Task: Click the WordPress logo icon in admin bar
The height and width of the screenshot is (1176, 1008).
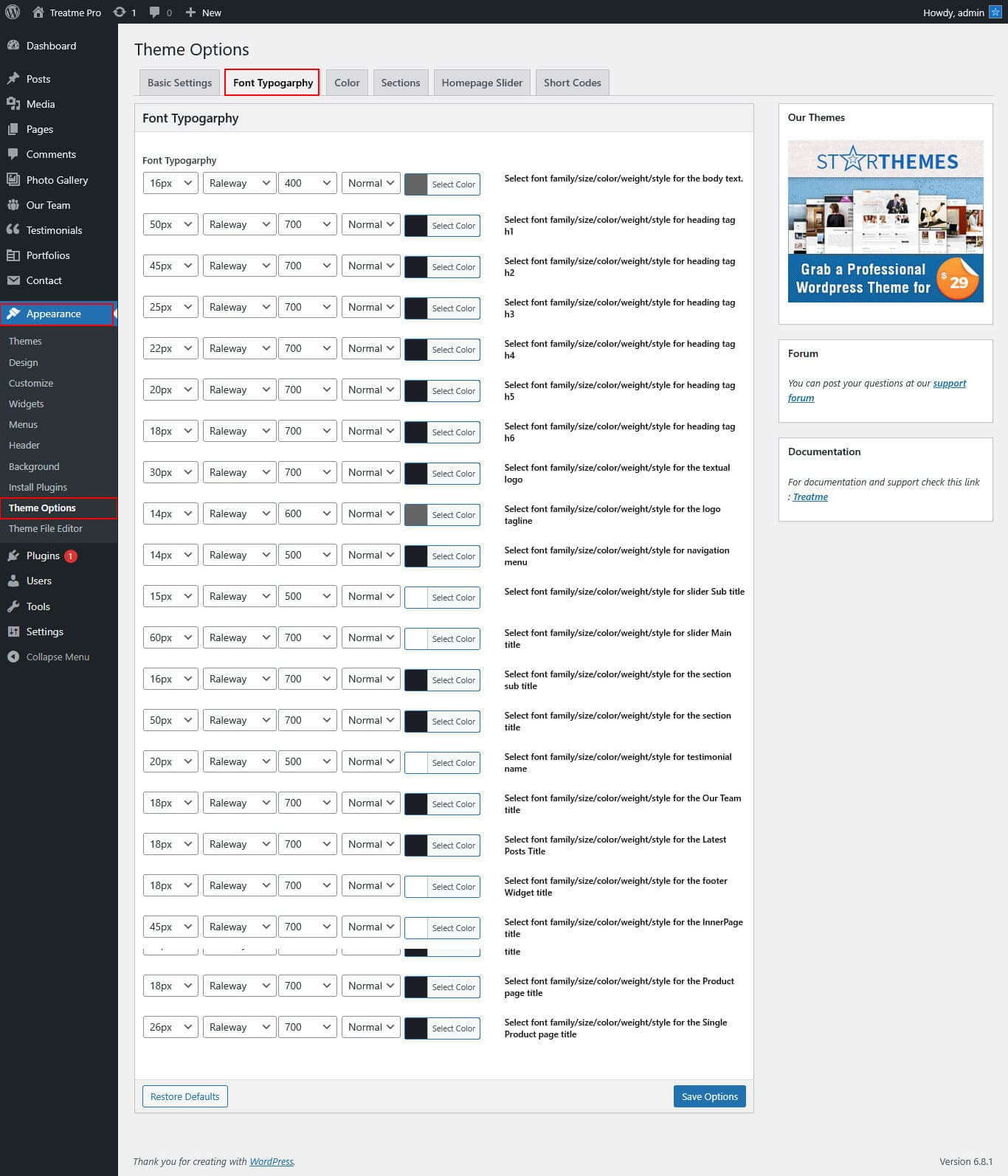Action: 13,12
